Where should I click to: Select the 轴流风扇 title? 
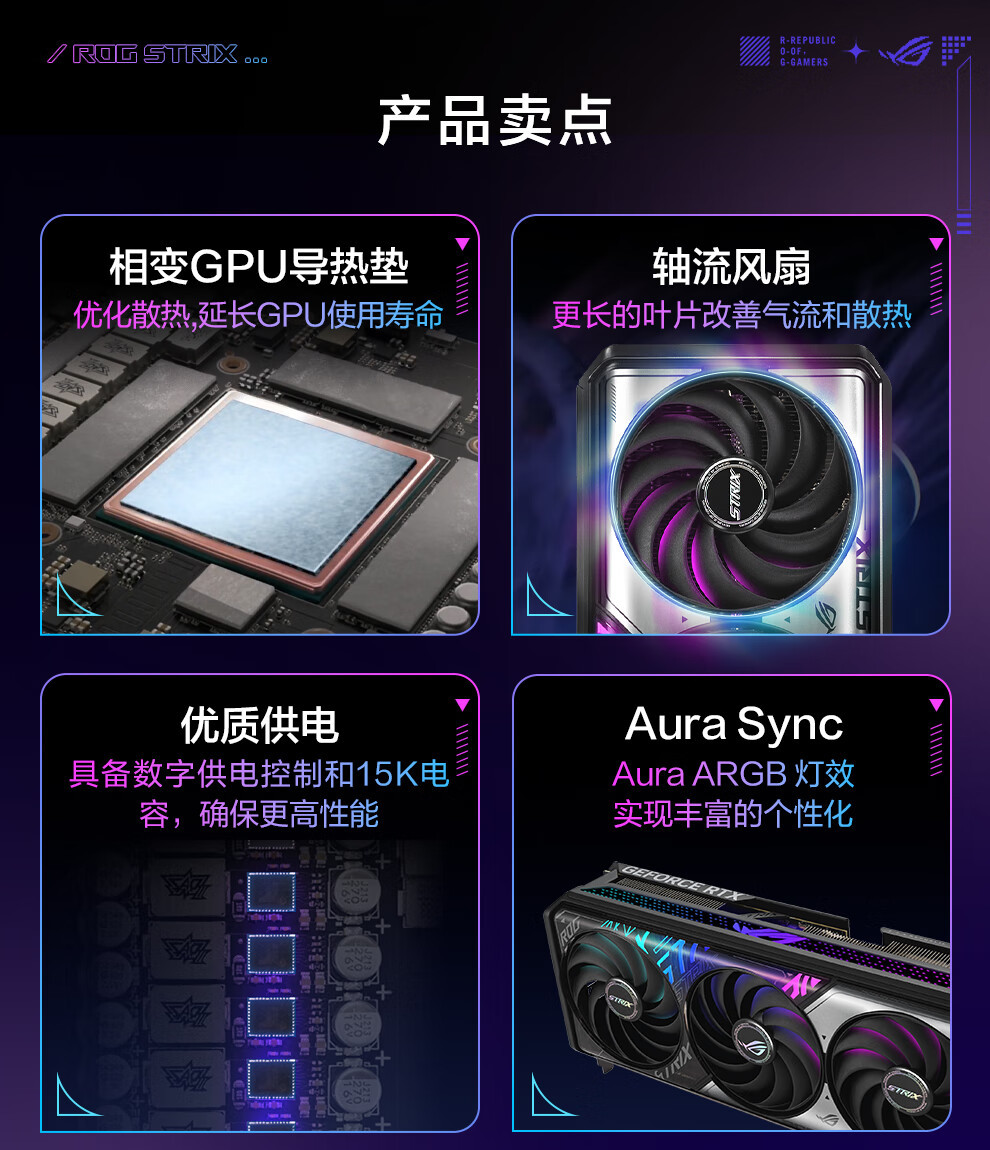point(731,266)
